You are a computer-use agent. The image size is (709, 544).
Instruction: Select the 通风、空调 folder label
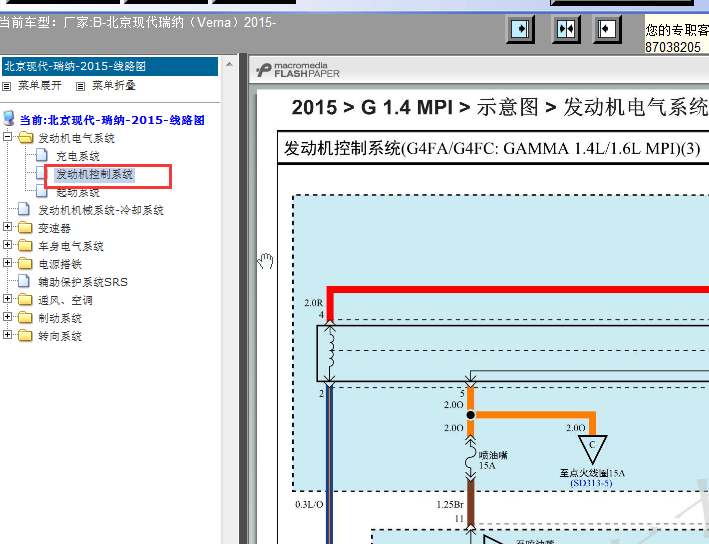click(x=65, y=300)
